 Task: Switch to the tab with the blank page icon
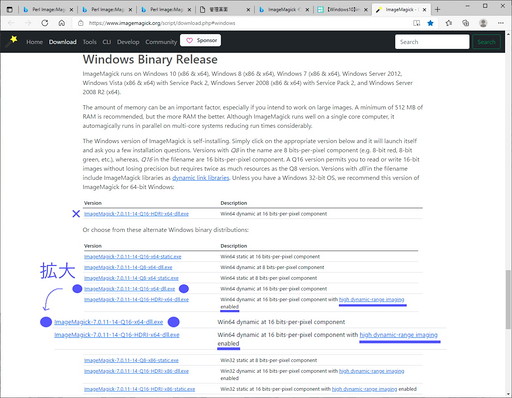click(x=224, y=10)
